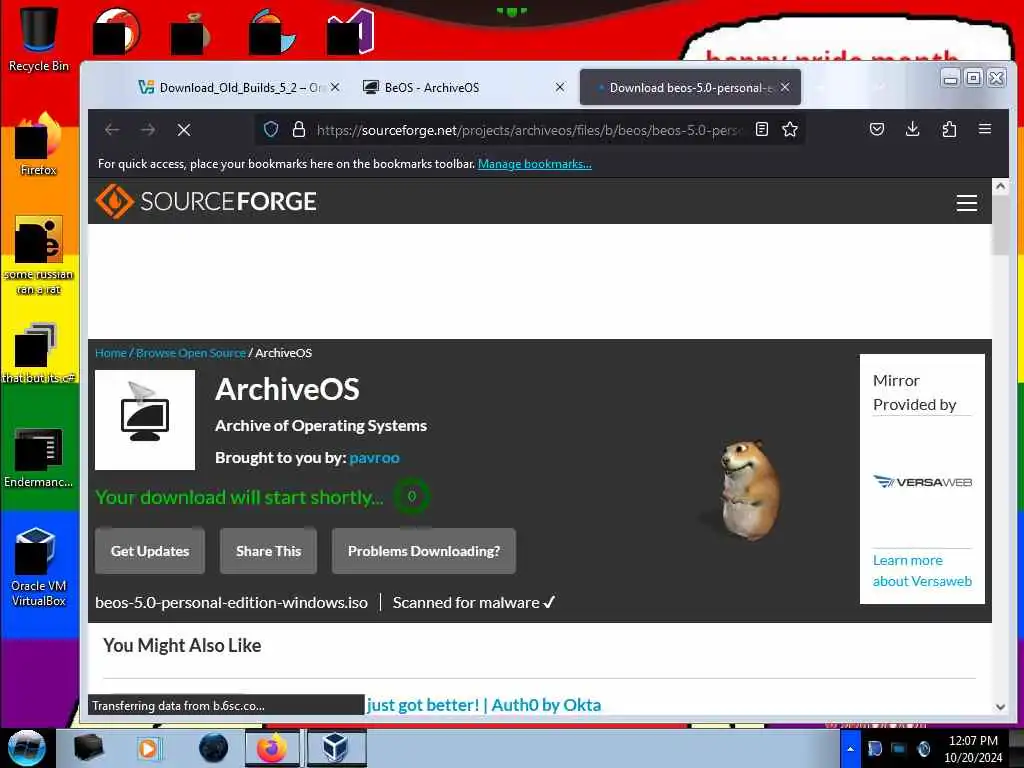Click the browser forward arrow
The height and width of the screenshot is (768, 1024).
pyautogui.click(x=148, y=130)
